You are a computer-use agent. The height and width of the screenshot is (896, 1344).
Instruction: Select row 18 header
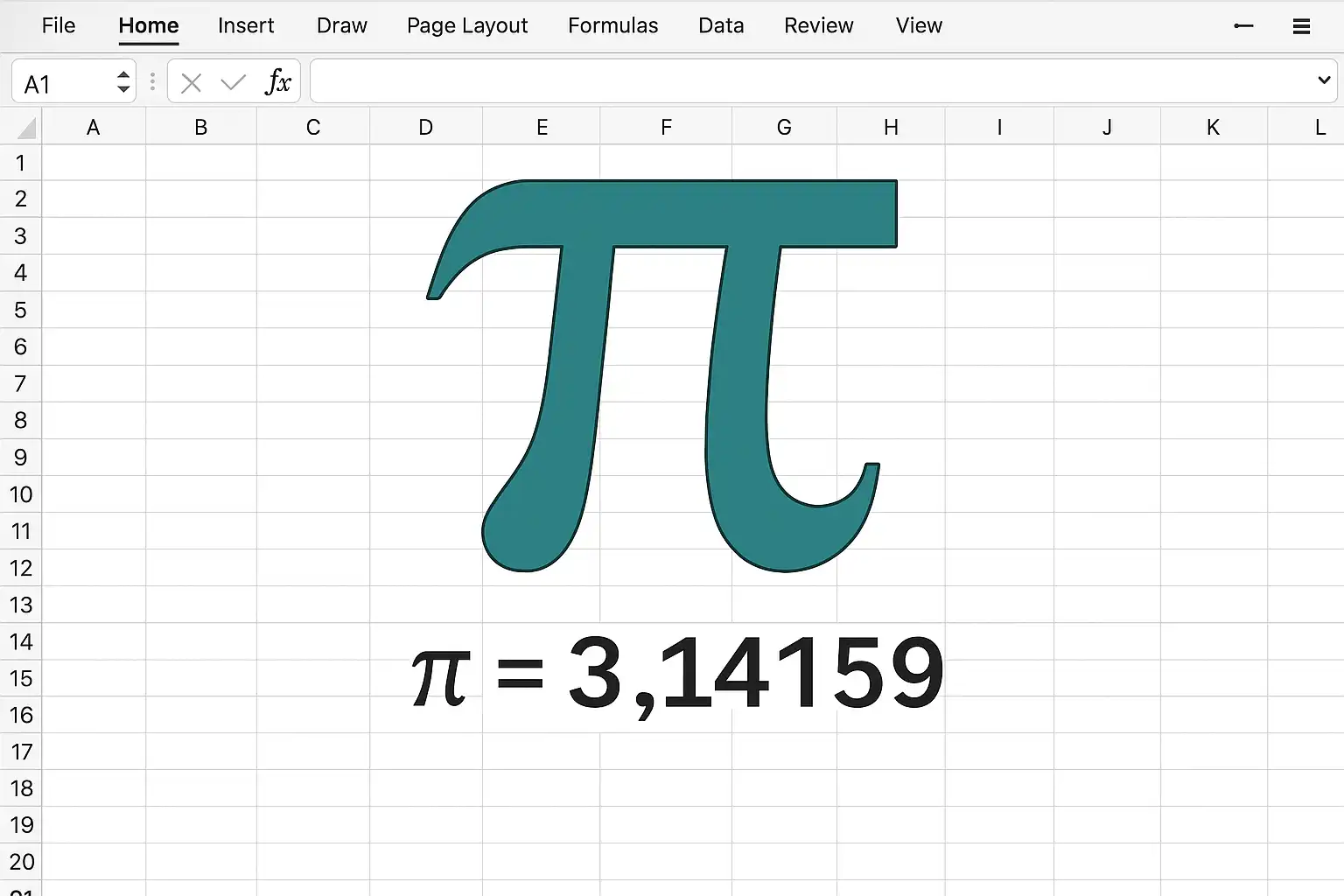tap(21, 788)
